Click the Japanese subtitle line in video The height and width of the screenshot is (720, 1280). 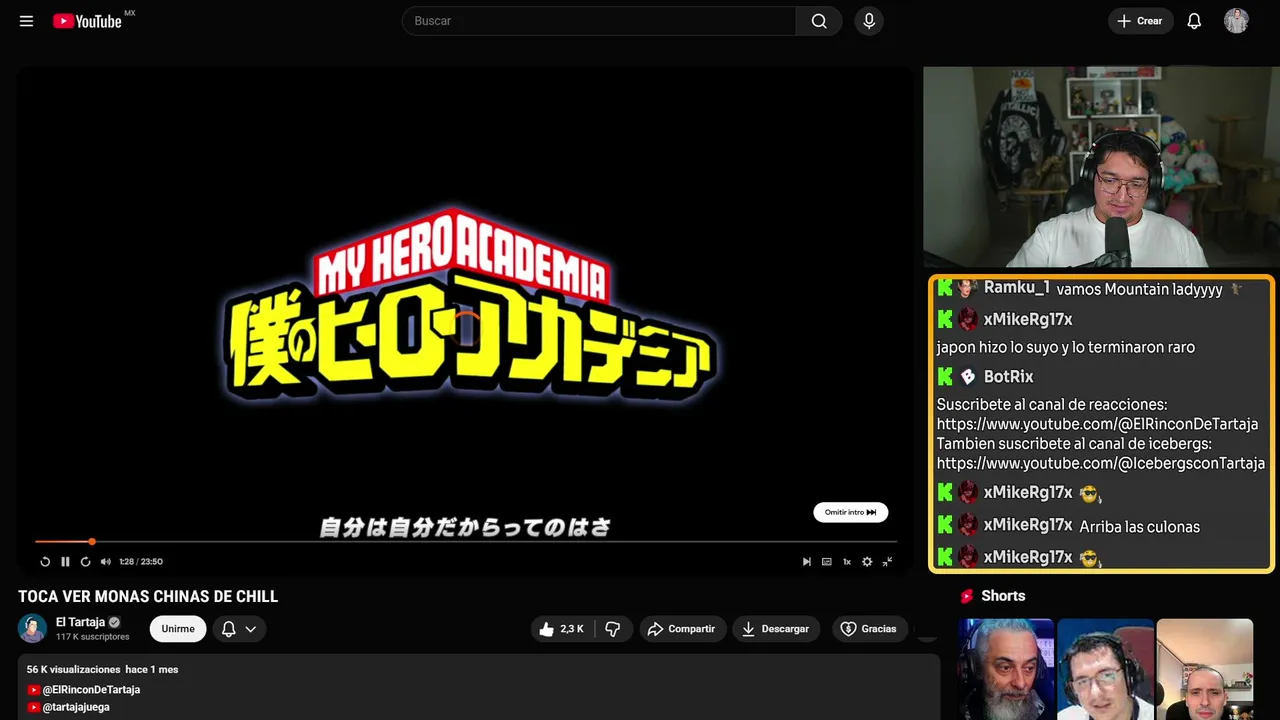(465, 527)
